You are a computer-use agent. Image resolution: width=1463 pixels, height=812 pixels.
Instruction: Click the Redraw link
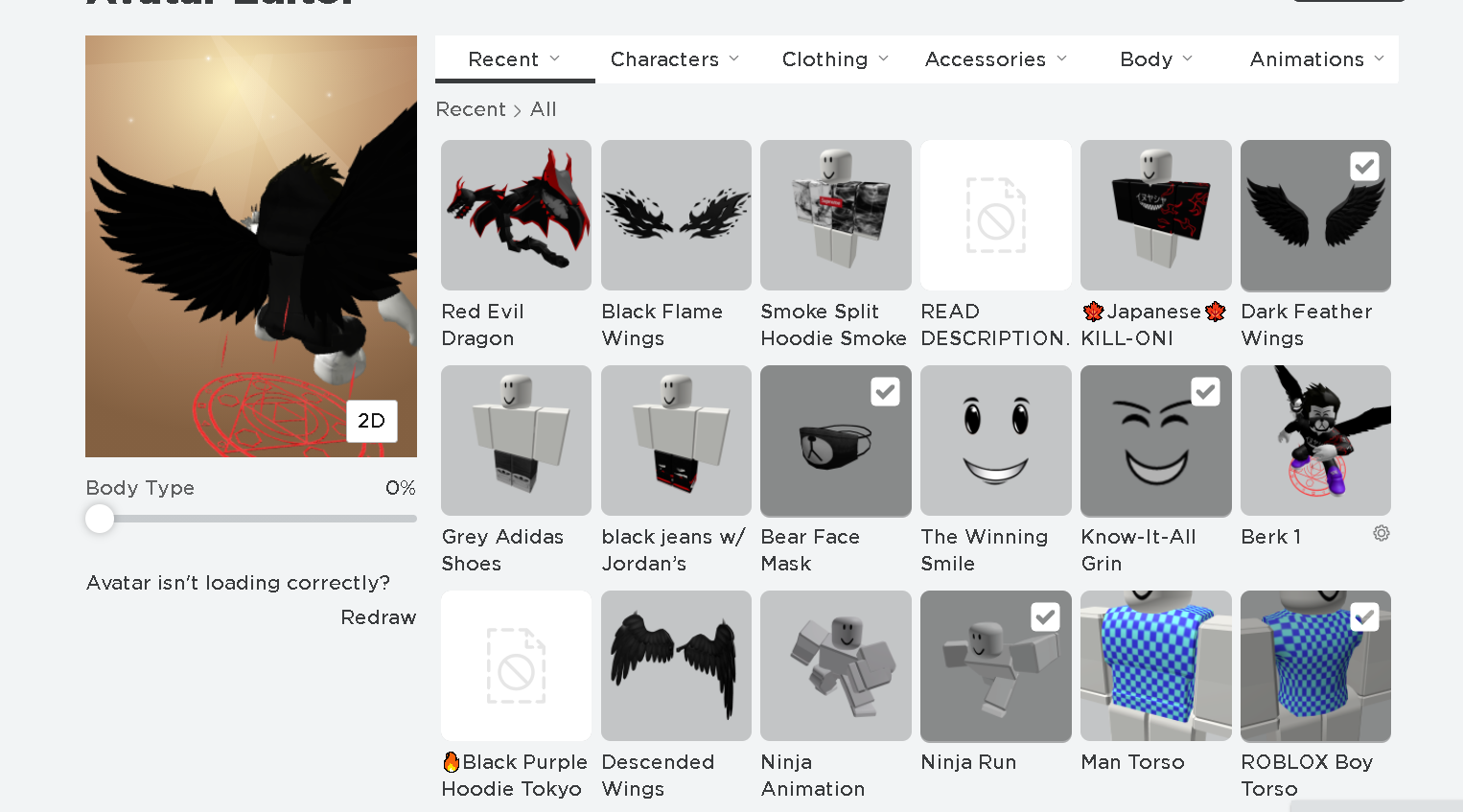(x=379, y=617)
